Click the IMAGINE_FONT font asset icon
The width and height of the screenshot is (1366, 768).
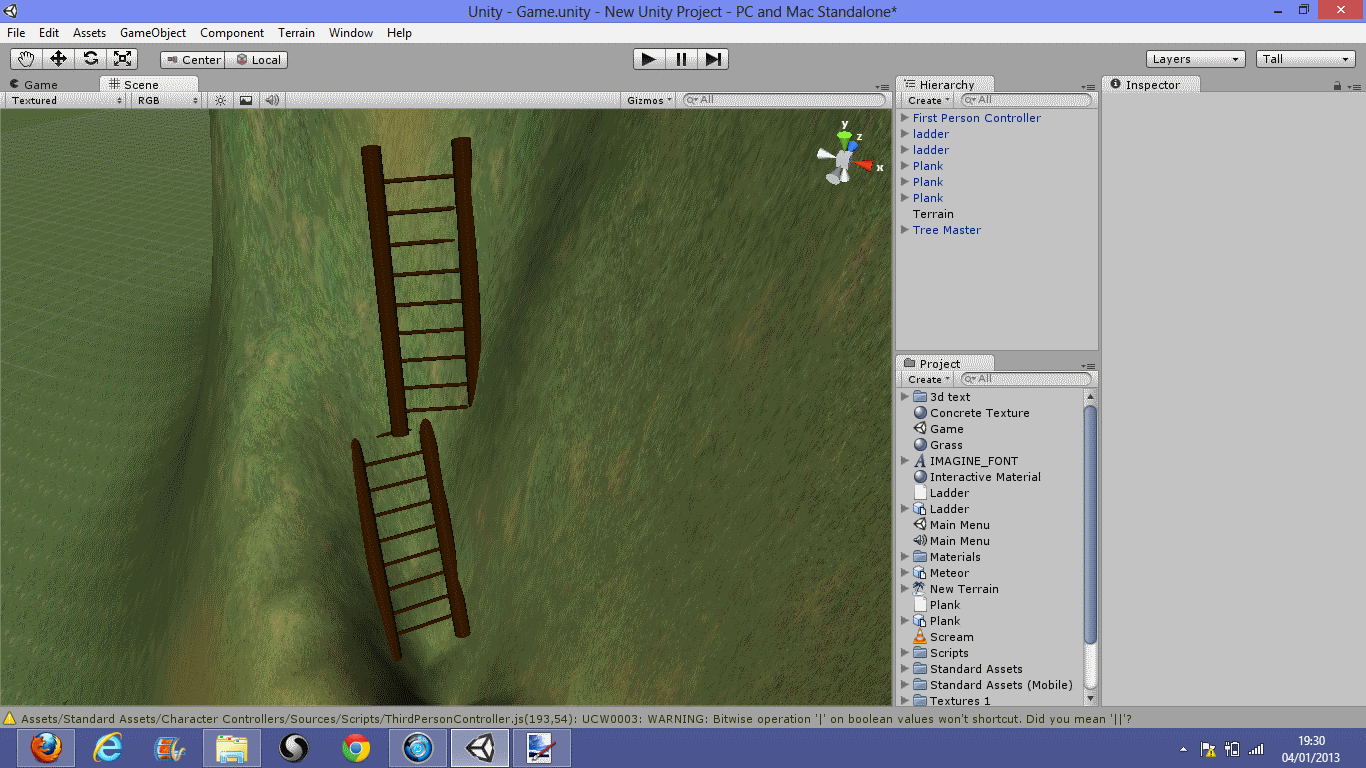tap(920, 461)
